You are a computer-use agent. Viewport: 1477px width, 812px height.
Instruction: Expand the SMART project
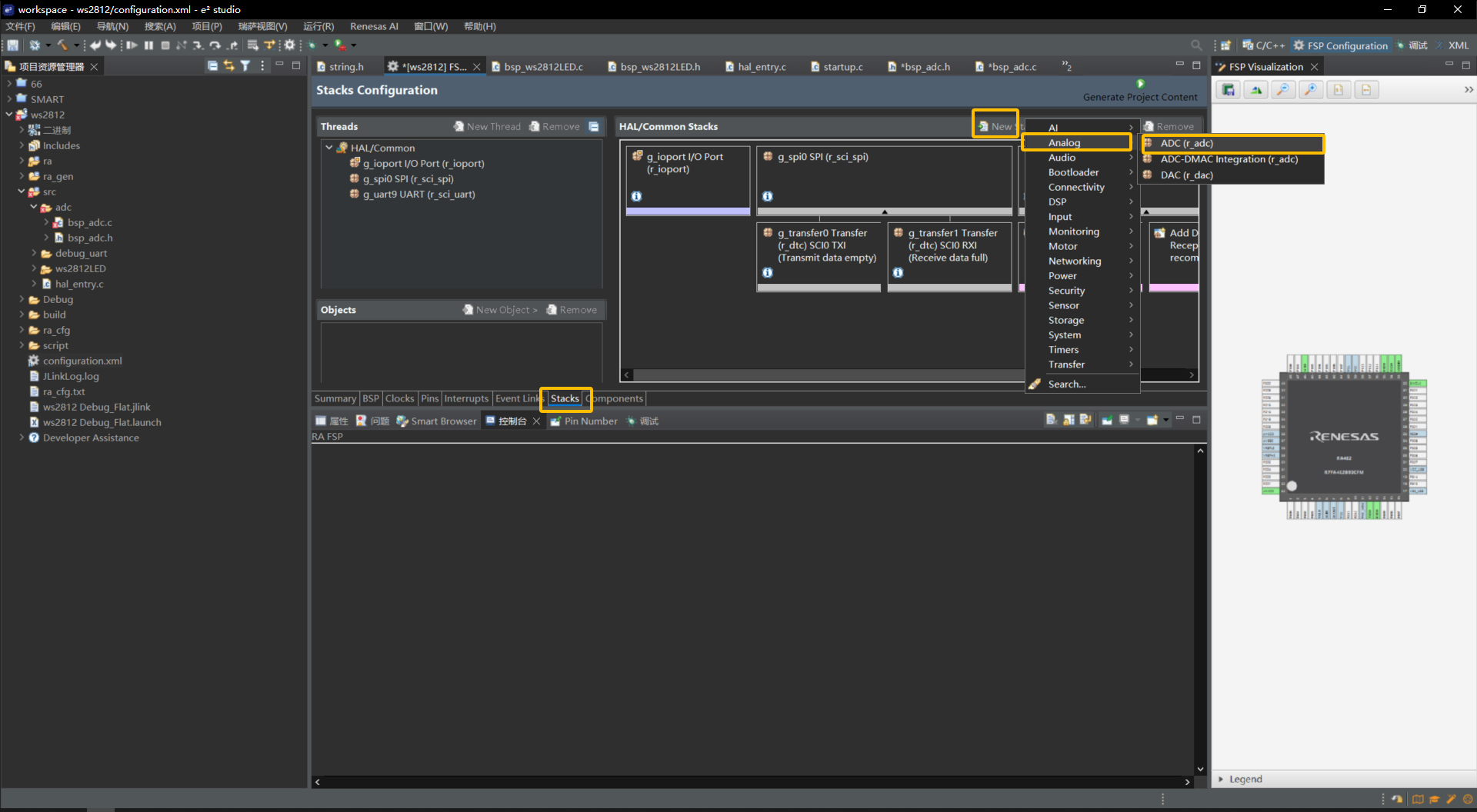pos(9,99)
